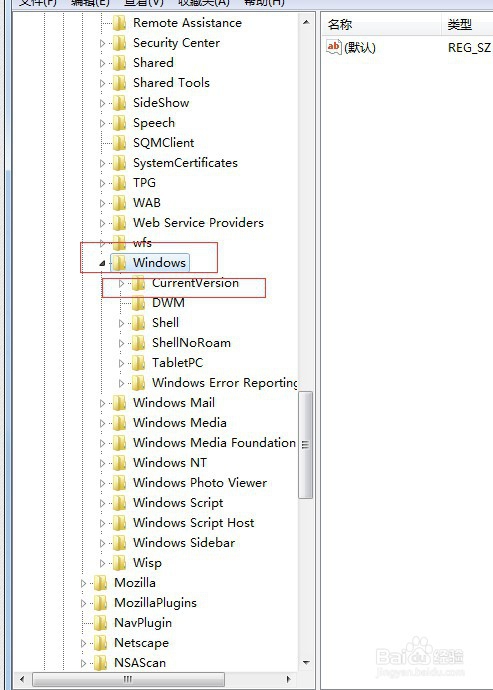The height and width of the screenshot is (690, 493).
Task: Select the Windows Media Foundation label
Action: pos(214,442)
